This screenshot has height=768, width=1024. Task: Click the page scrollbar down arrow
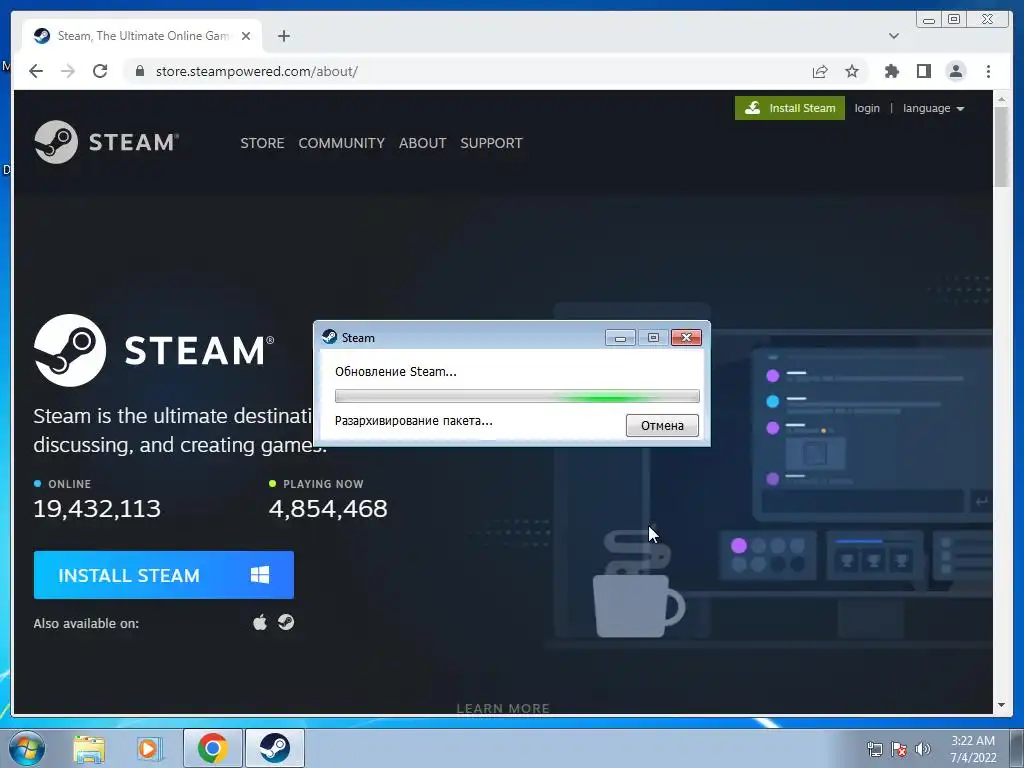(x=1001, y=705)
